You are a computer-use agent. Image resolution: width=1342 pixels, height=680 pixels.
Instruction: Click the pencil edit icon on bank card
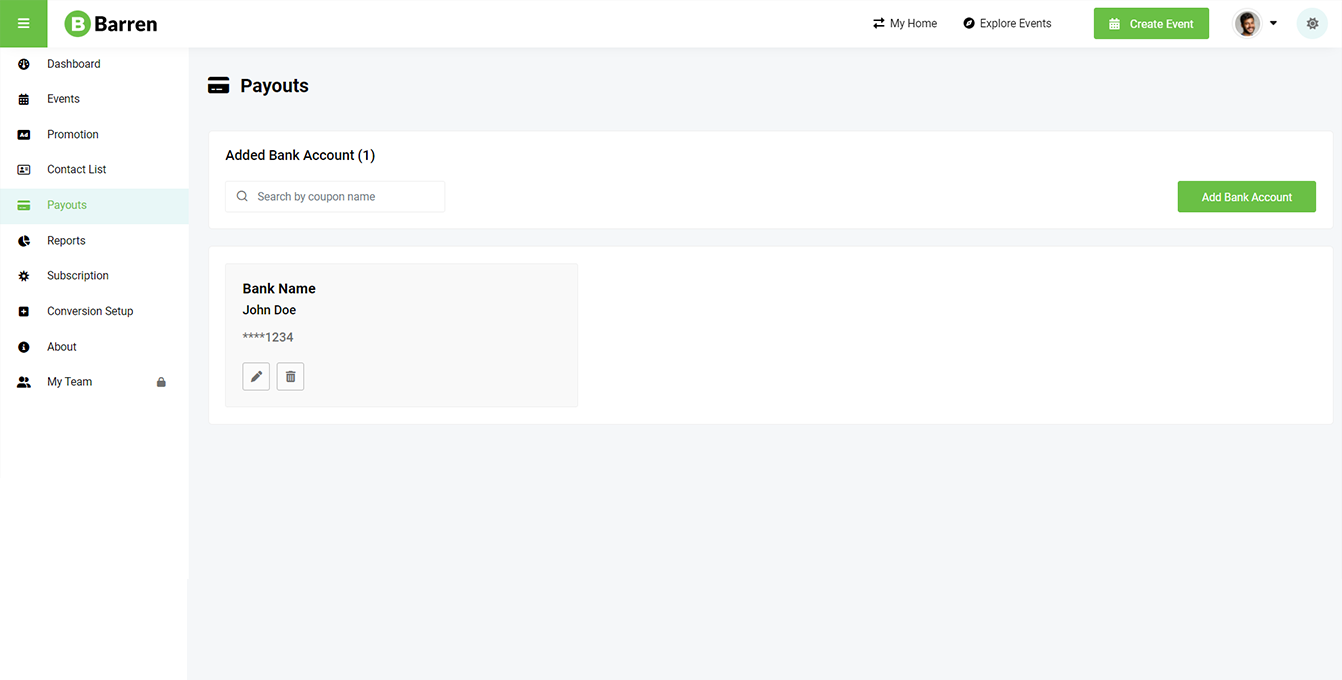click(256, 376)
